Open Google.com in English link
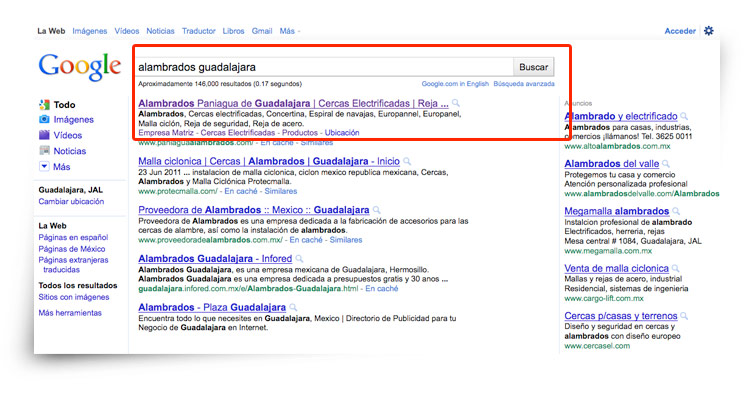The height and width of the screenshot is (395, 749). point(455,84)
